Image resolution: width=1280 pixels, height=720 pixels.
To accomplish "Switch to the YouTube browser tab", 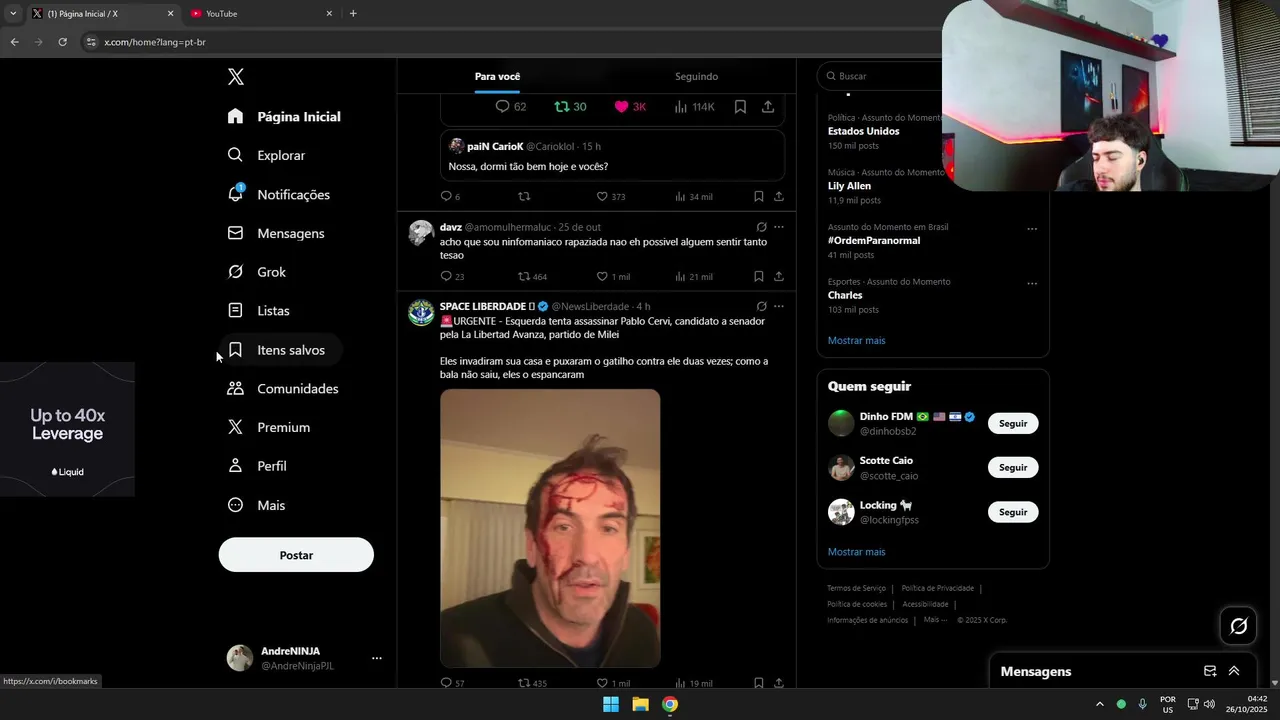I will 260,14.
